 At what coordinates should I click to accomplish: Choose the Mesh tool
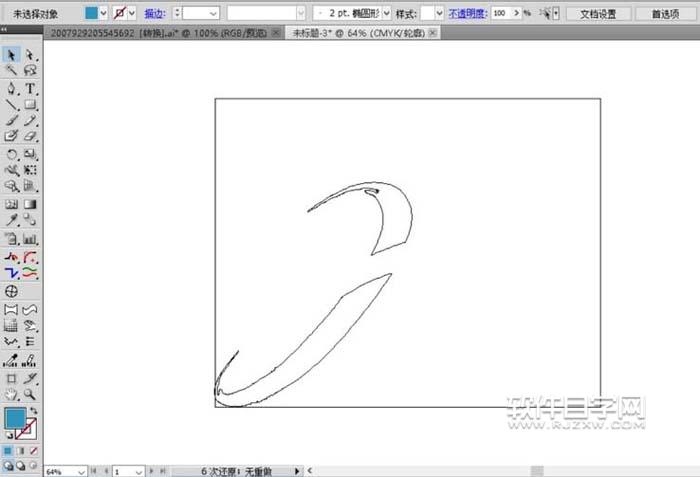click(x=11, y=205)
